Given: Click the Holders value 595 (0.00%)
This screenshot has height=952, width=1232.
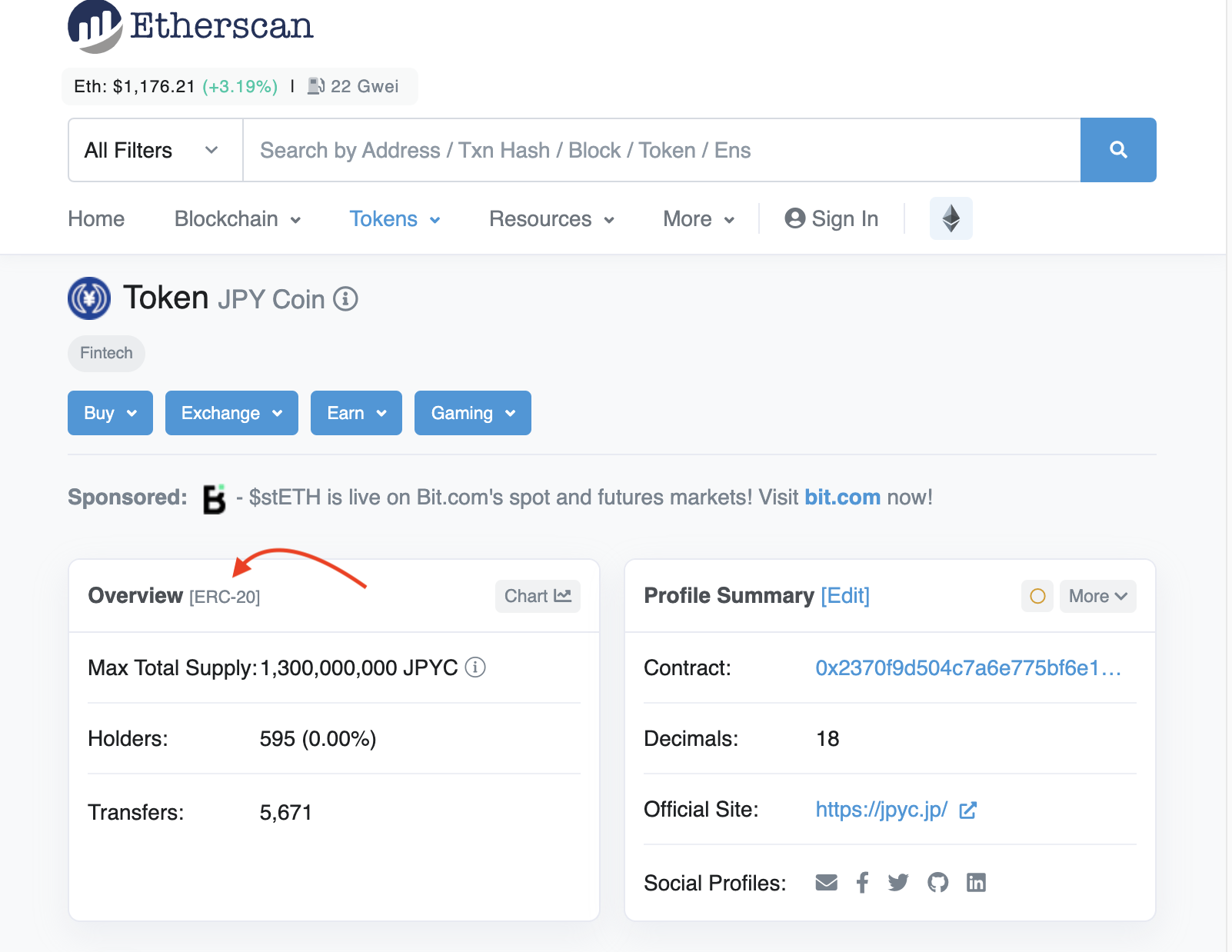Looking at the screenshot, I should click(x=318, y=739).
